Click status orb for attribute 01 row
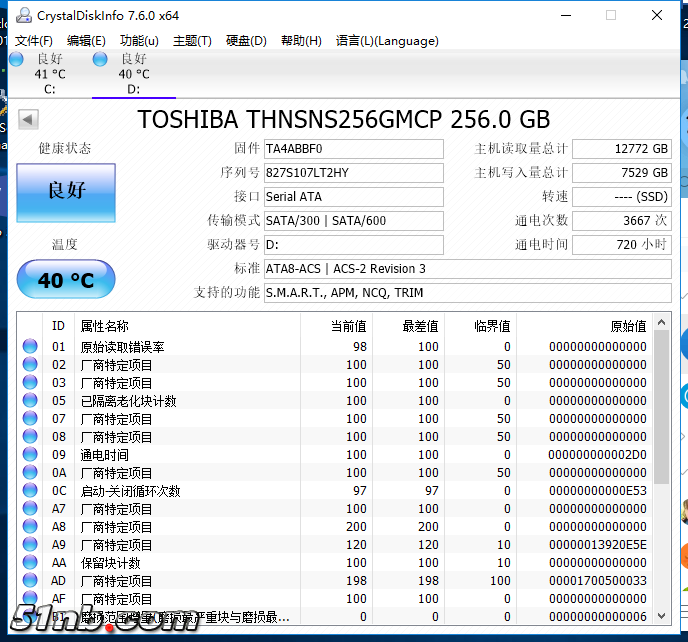 31,347
